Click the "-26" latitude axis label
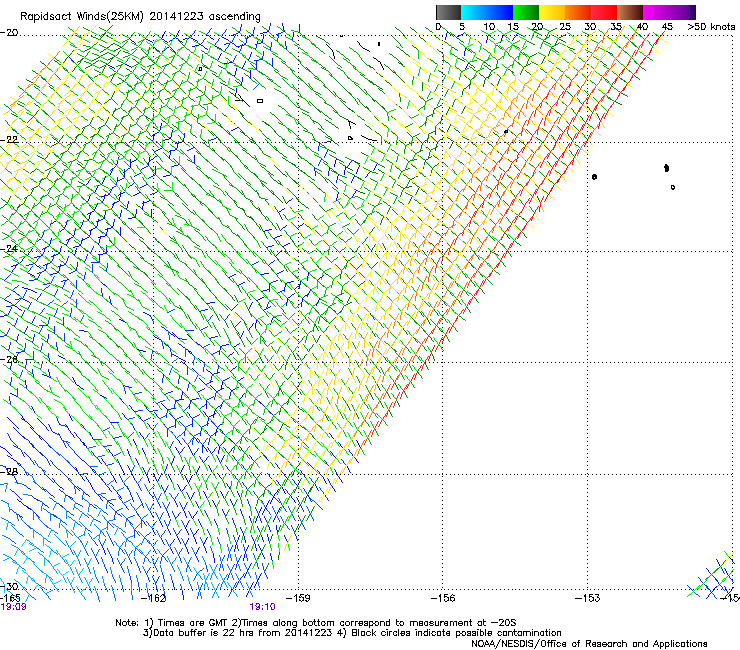Viewport: 740px width, 650px height. click(9, 360)
